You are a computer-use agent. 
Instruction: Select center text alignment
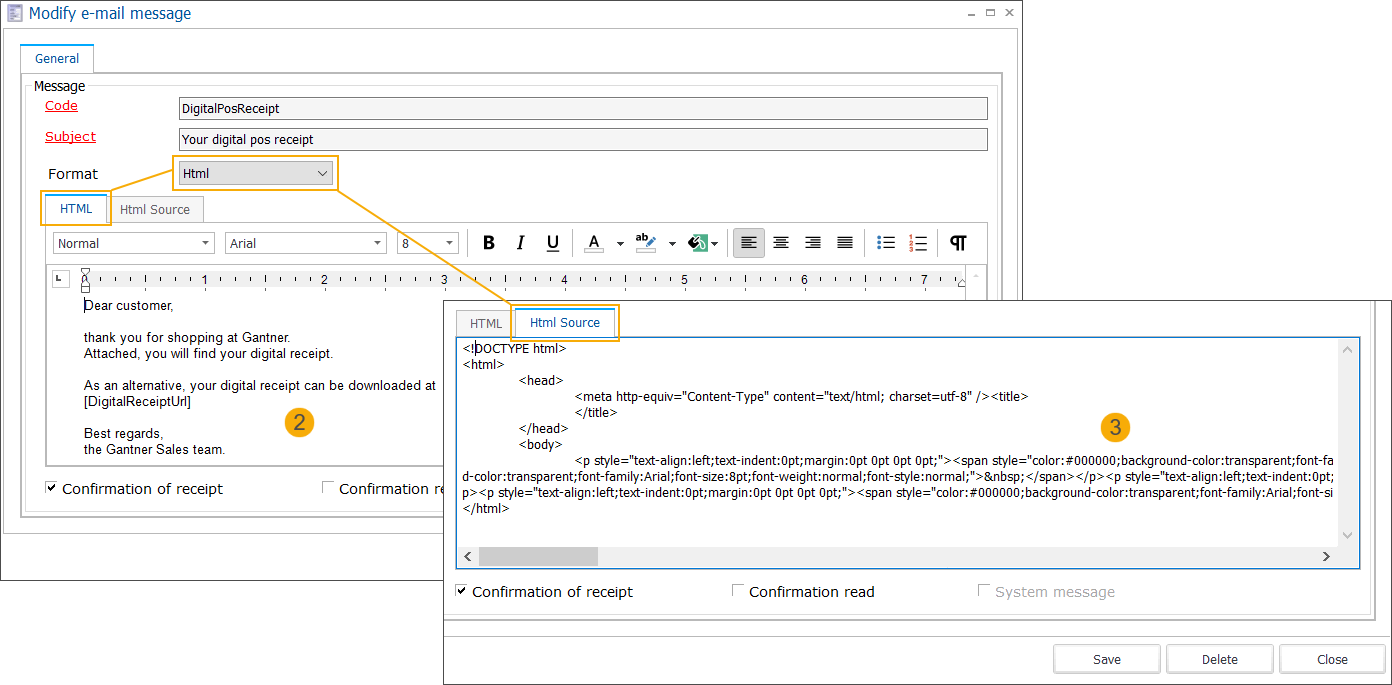(x=780, y=242)
